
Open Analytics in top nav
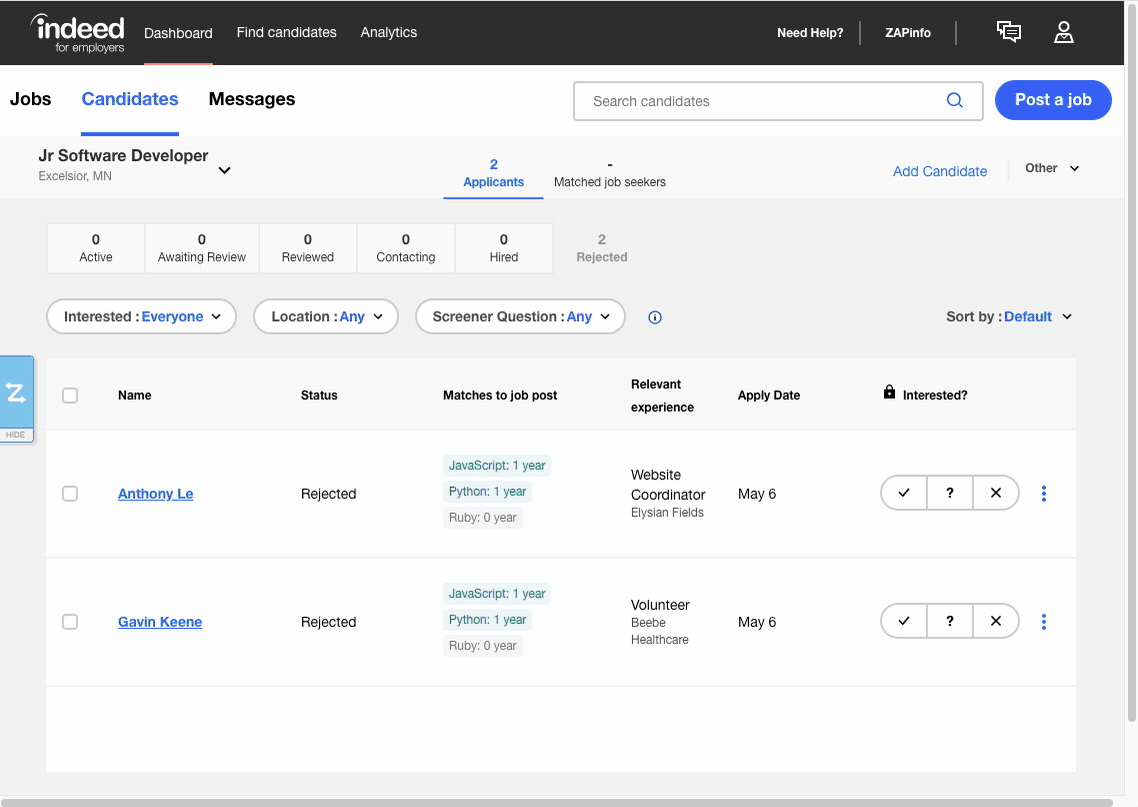pos(389,33)
